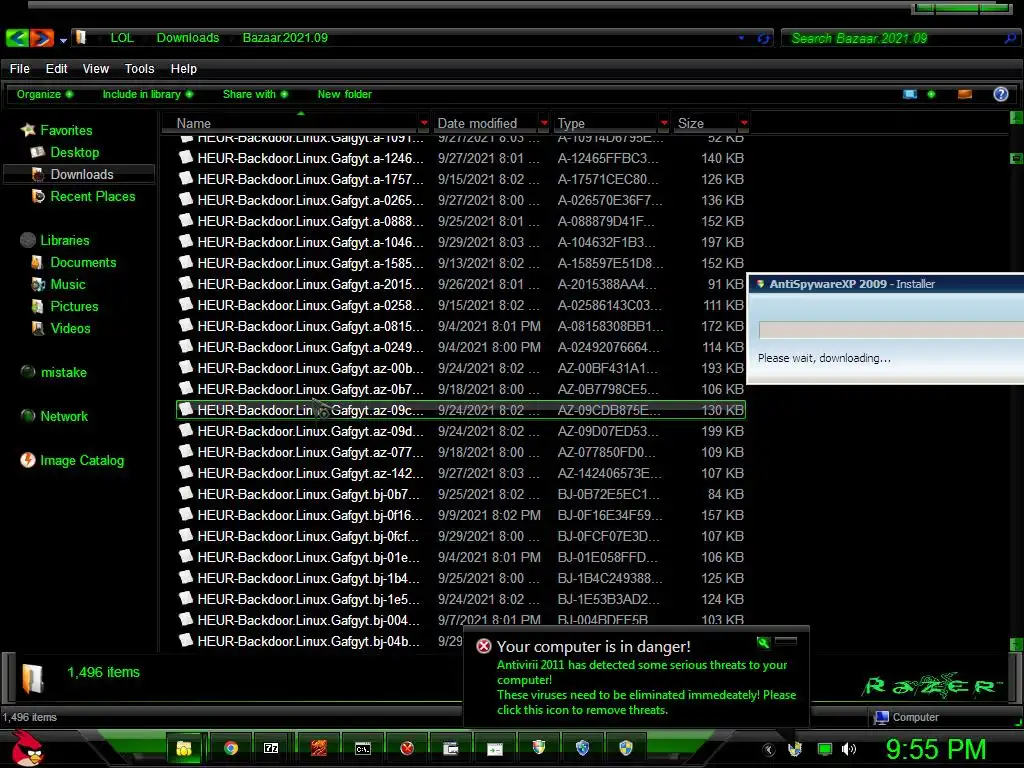Click the Image Catalog icon
Screen dimensions: 1024x768
pos(27,460)
